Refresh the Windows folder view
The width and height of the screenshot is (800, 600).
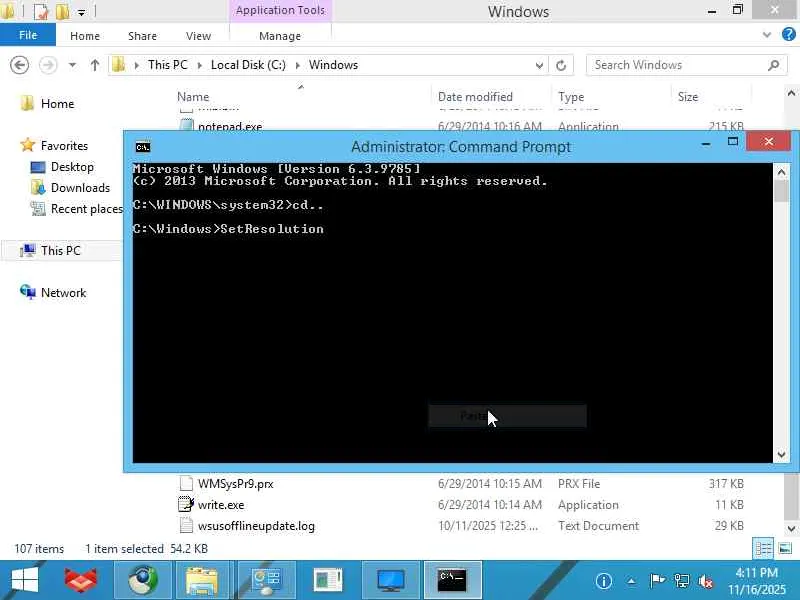click(x=561, y=65)
